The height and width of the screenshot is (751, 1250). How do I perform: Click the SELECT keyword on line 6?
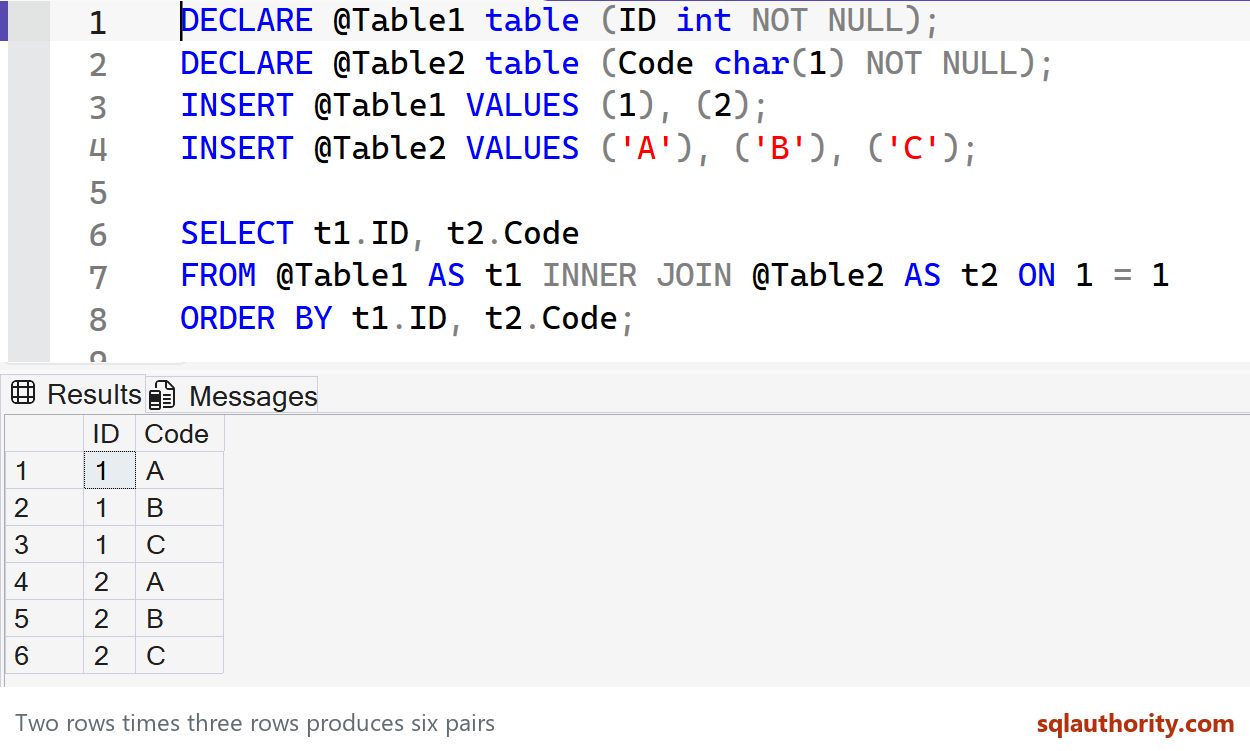(237, 234)
